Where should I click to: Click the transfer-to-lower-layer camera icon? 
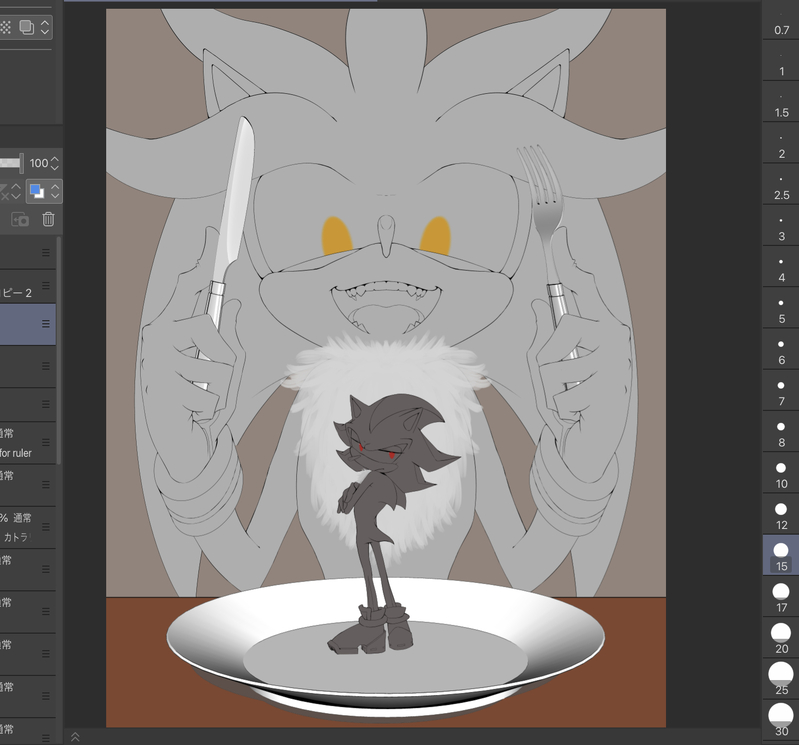20,220
